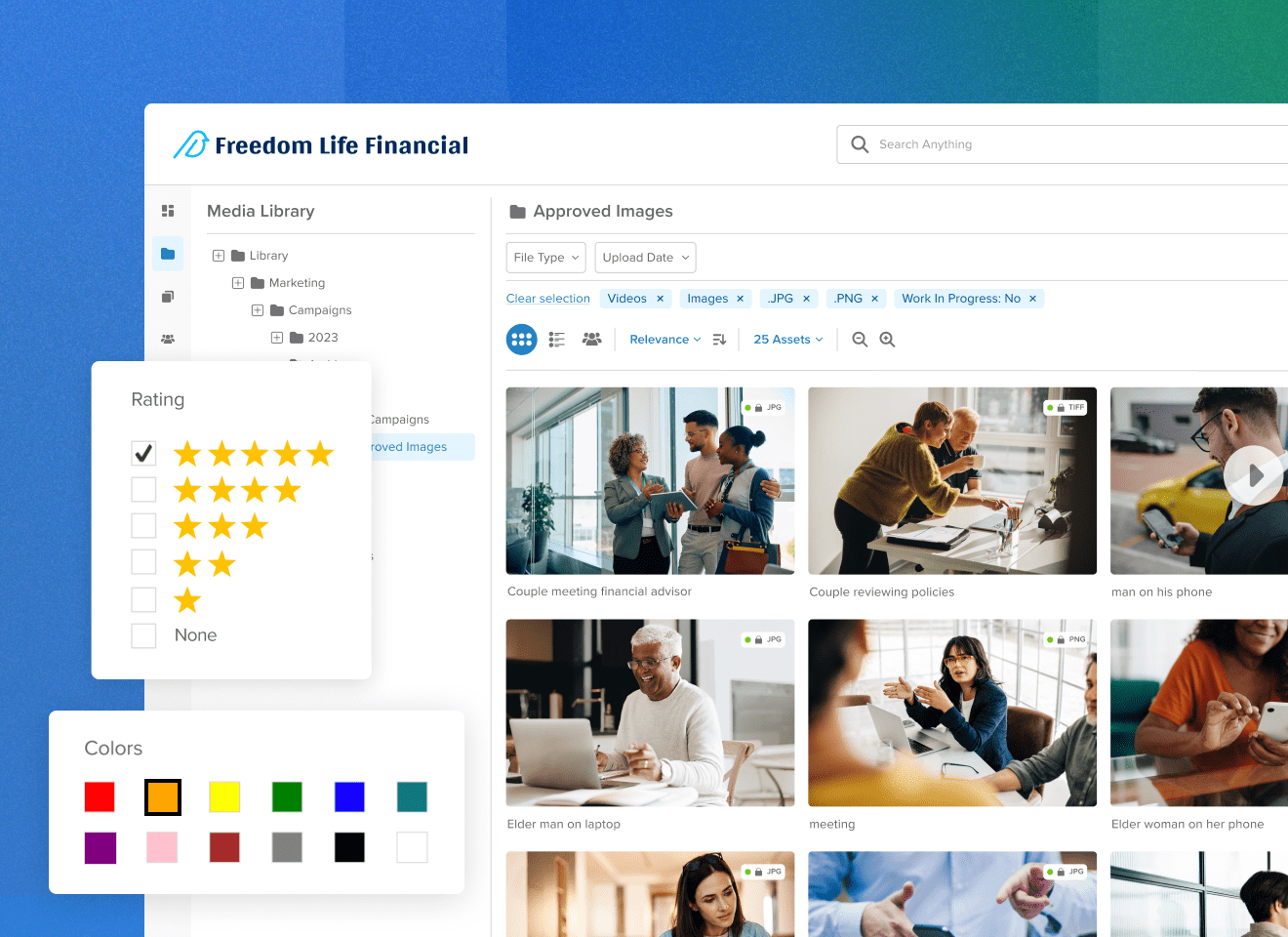
Task: Zoom out thumbnails
Action: click(860, 340)
